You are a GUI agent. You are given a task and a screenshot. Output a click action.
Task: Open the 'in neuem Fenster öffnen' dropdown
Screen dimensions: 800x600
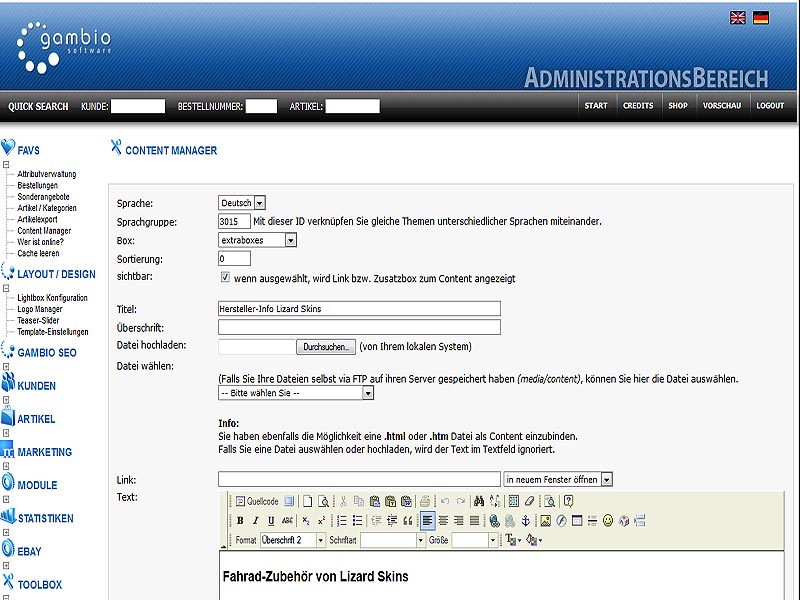(x=558, y=479)
